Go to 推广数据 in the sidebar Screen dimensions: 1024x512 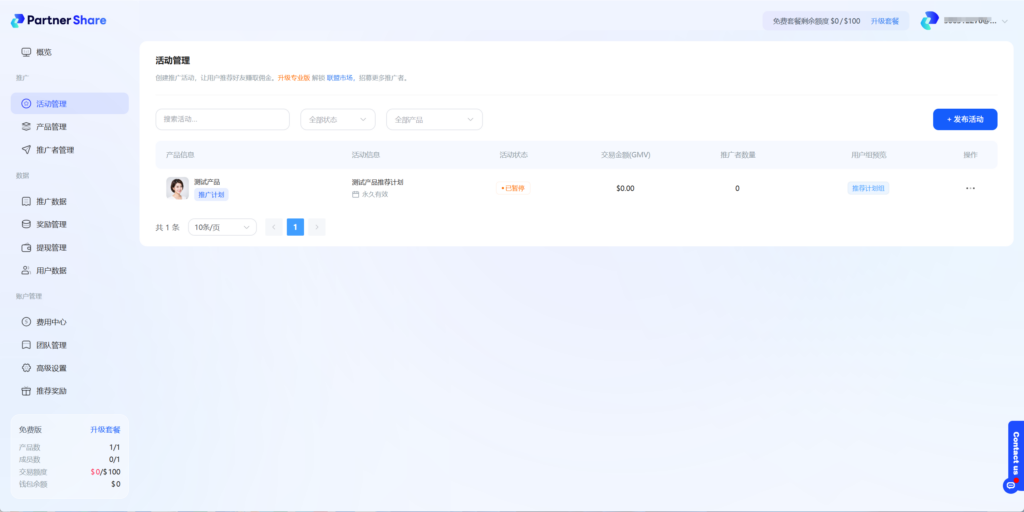pyautogui.click(x=51, y=201)
